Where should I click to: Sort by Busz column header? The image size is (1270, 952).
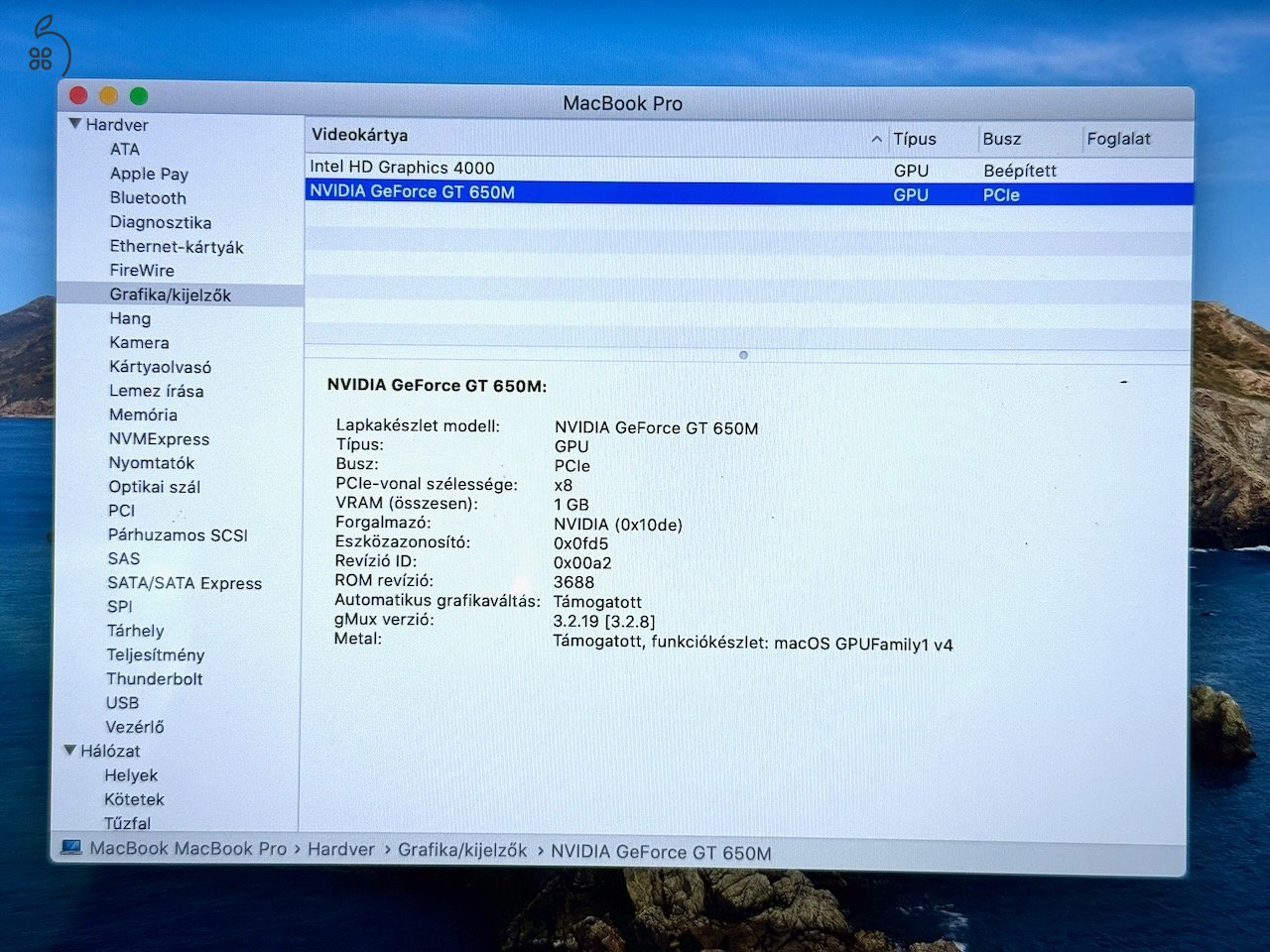tap(1001, 139)
